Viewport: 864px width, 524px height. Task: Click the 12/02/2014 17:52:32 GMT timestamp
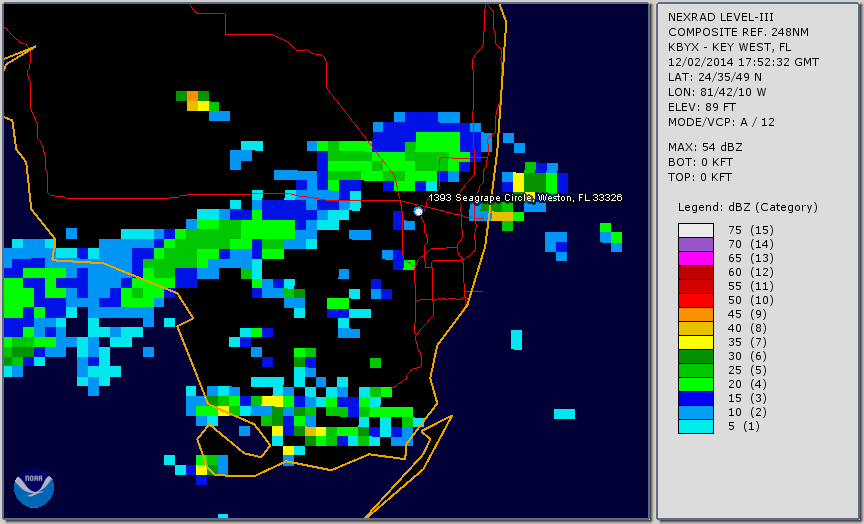tap(743, 62)
